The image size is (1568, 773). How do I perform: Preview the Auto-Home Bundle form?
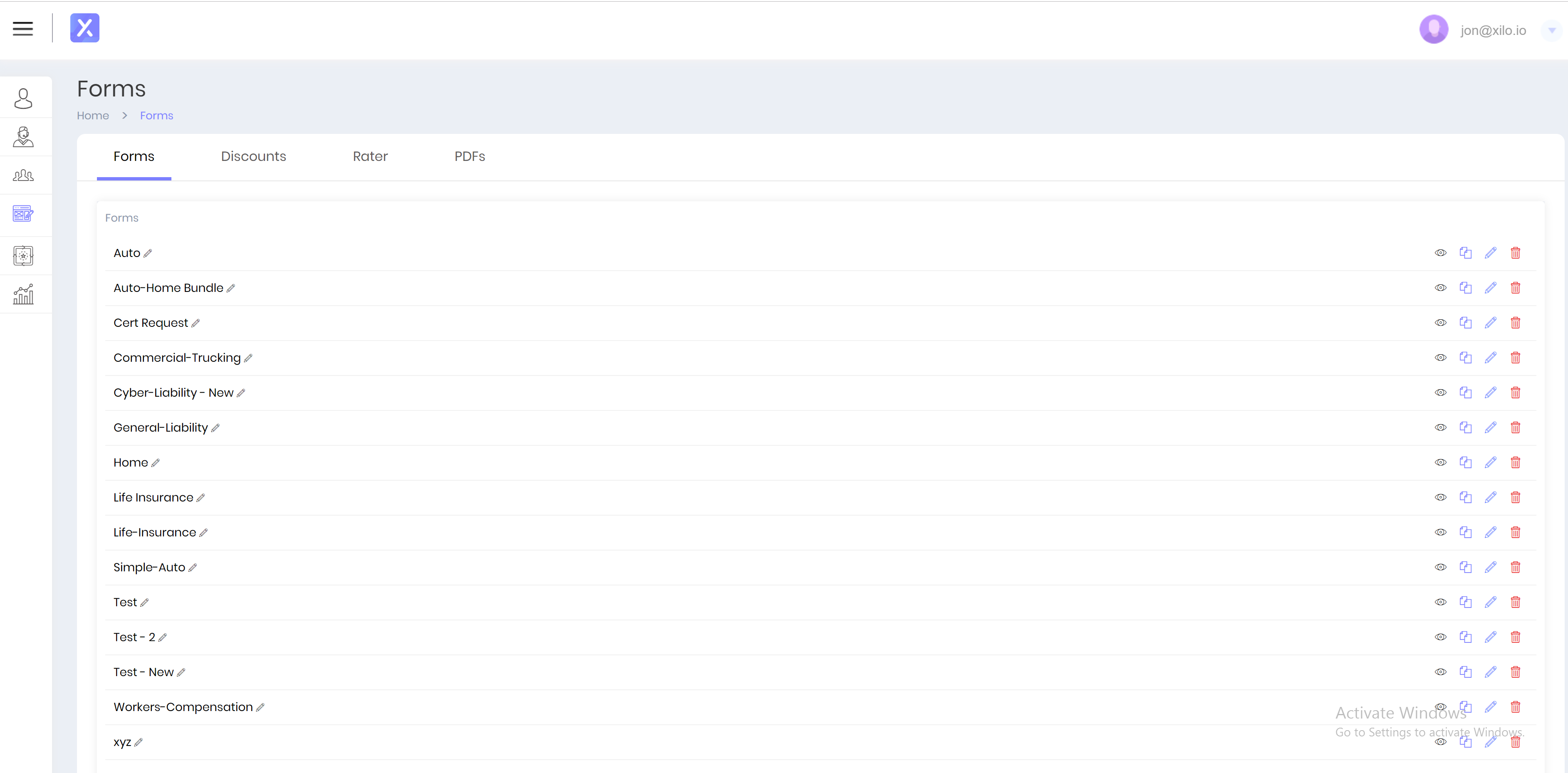(1440, 288)
